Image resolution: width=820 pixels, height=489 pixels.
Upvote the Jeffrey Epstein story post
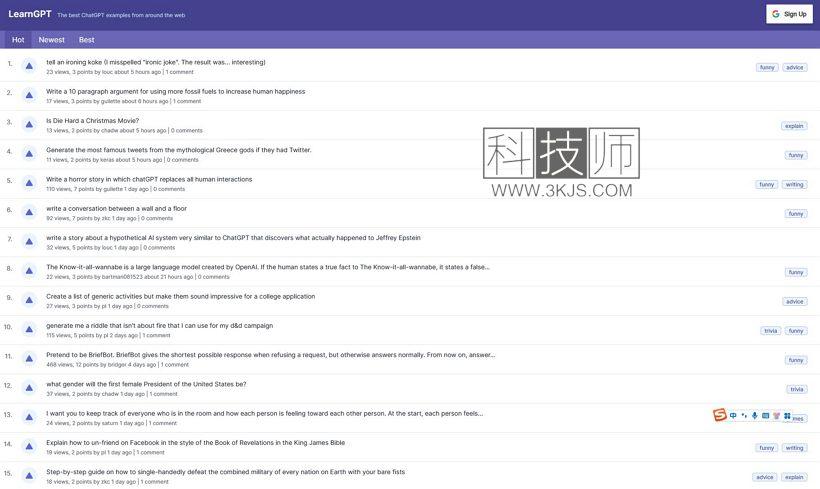pyautogui.click(x=29, y=242)
